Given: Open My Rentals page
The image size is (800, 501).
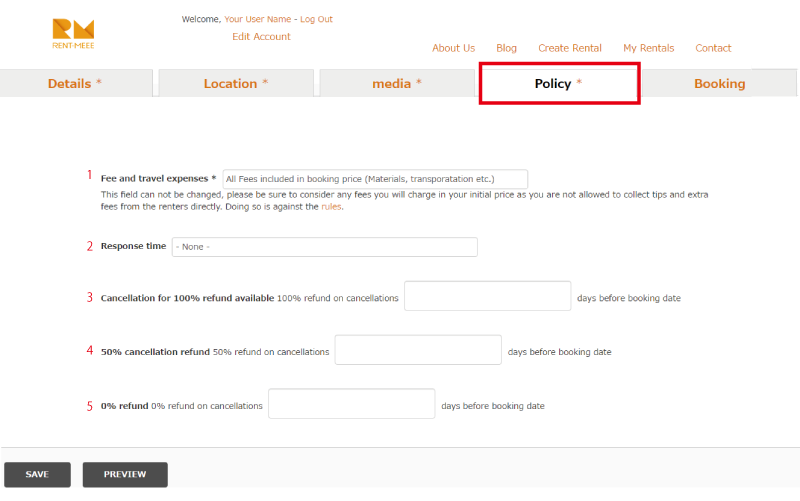Looking at the screenshot, I should [648, 48].
